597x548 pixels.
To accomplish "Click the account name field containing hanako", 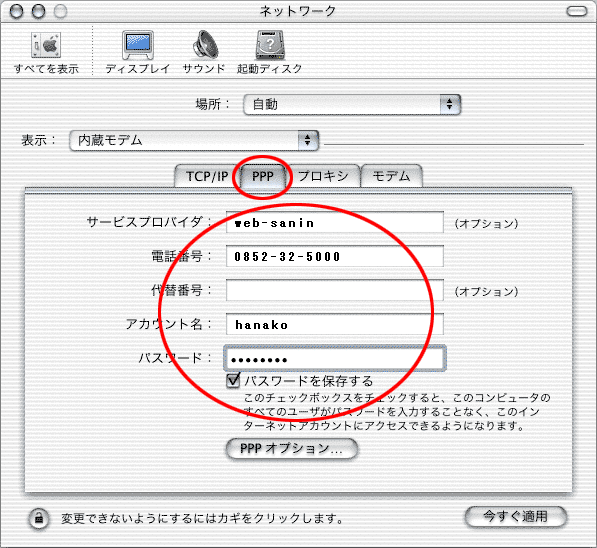I will (335, 324).
